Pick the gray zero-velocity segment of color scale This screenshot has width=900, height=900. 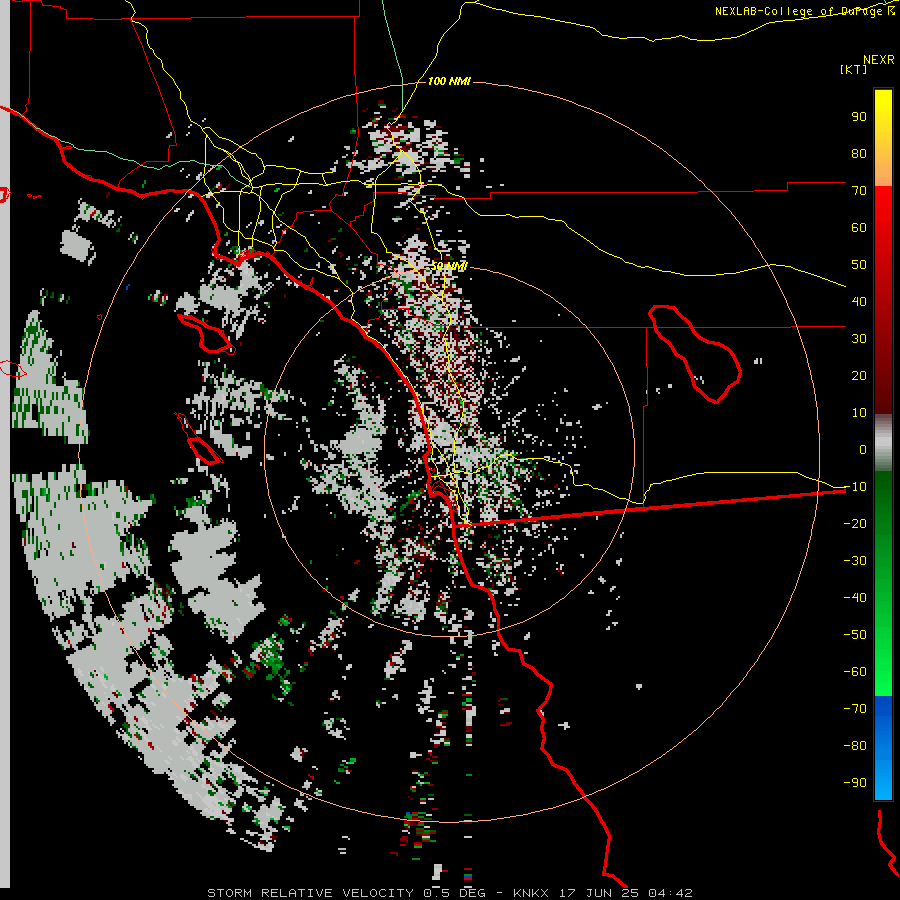(883, 443)
